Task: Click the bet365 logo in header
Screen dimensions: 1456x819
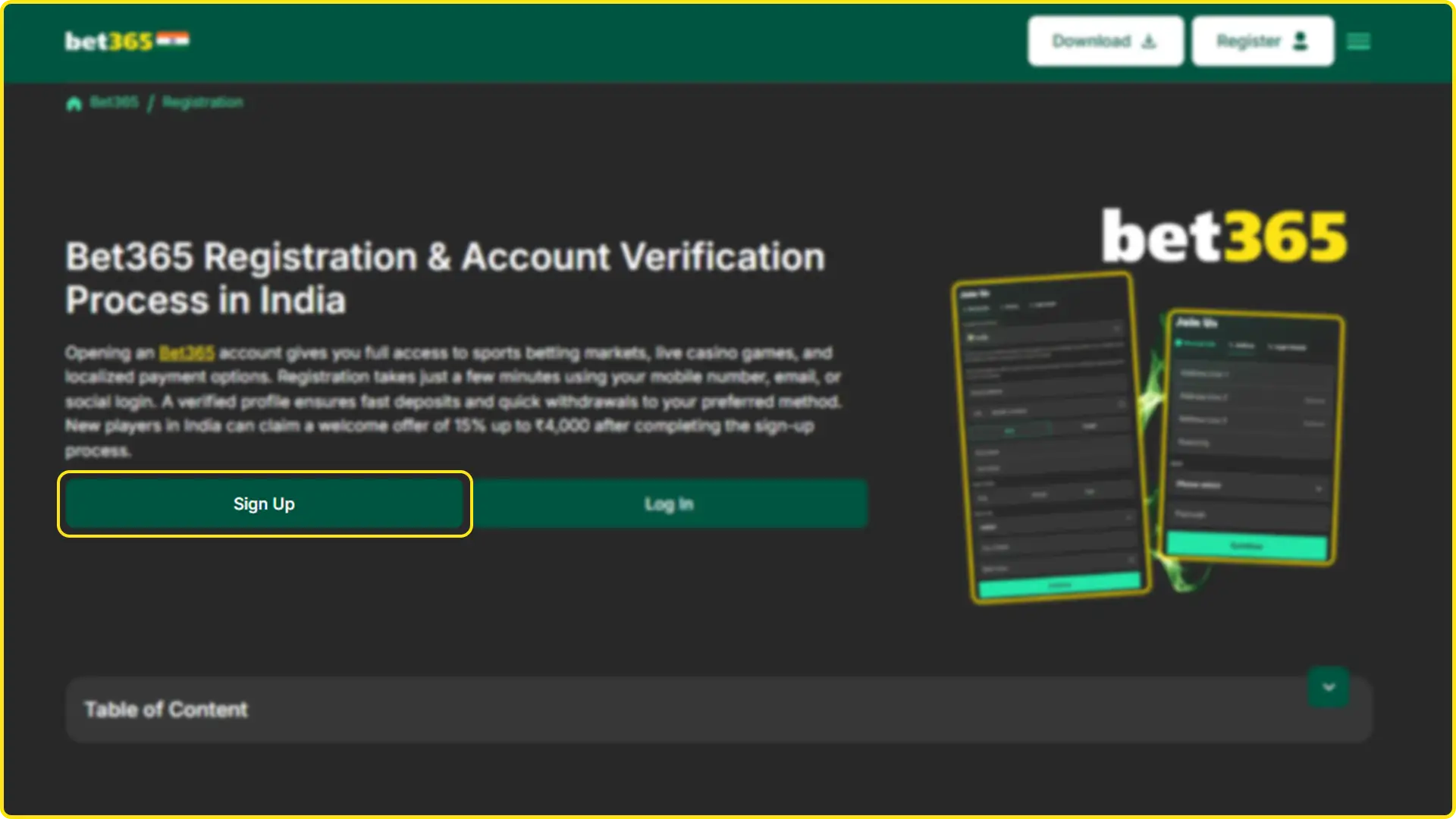Action: pos(127,41)
